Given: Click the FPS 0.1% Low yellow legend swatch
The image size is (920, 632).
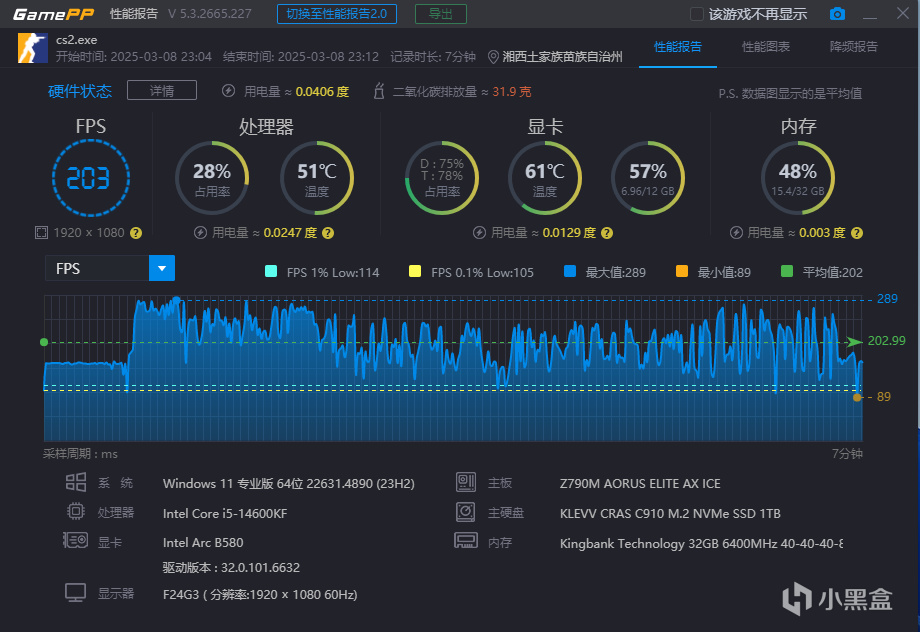Looking at the screenshot, I should pyautogui.click(x=415, y=271).
